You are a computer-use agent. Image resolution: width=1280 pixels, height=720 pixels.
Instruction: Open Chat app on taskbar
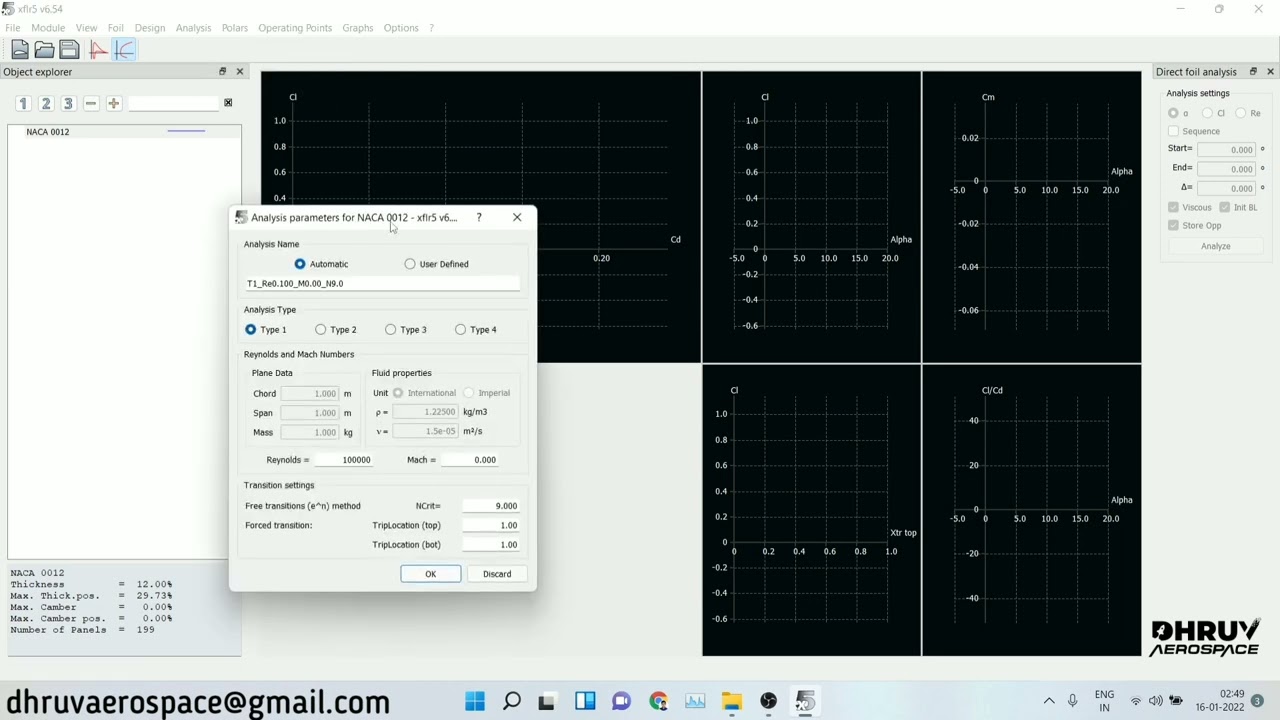[x=621, y=701]
